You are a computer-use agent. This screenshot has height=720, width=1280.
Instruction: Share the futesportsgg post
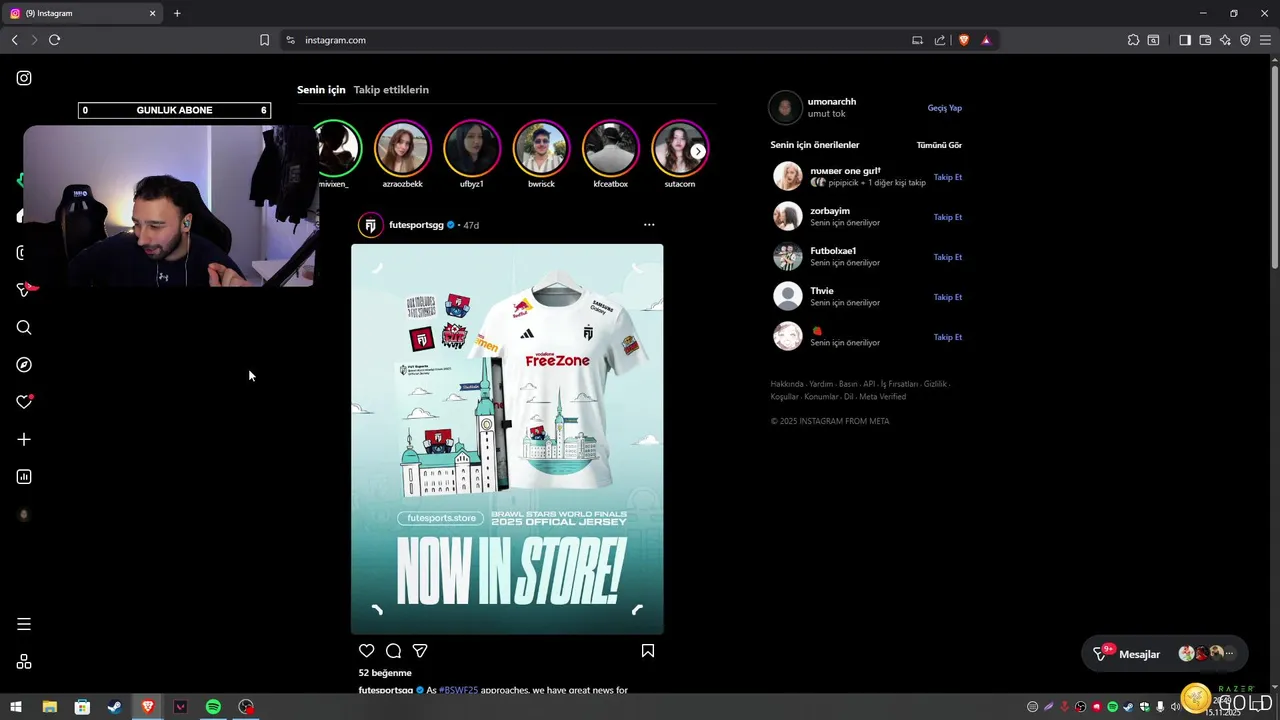pos(420,651)
